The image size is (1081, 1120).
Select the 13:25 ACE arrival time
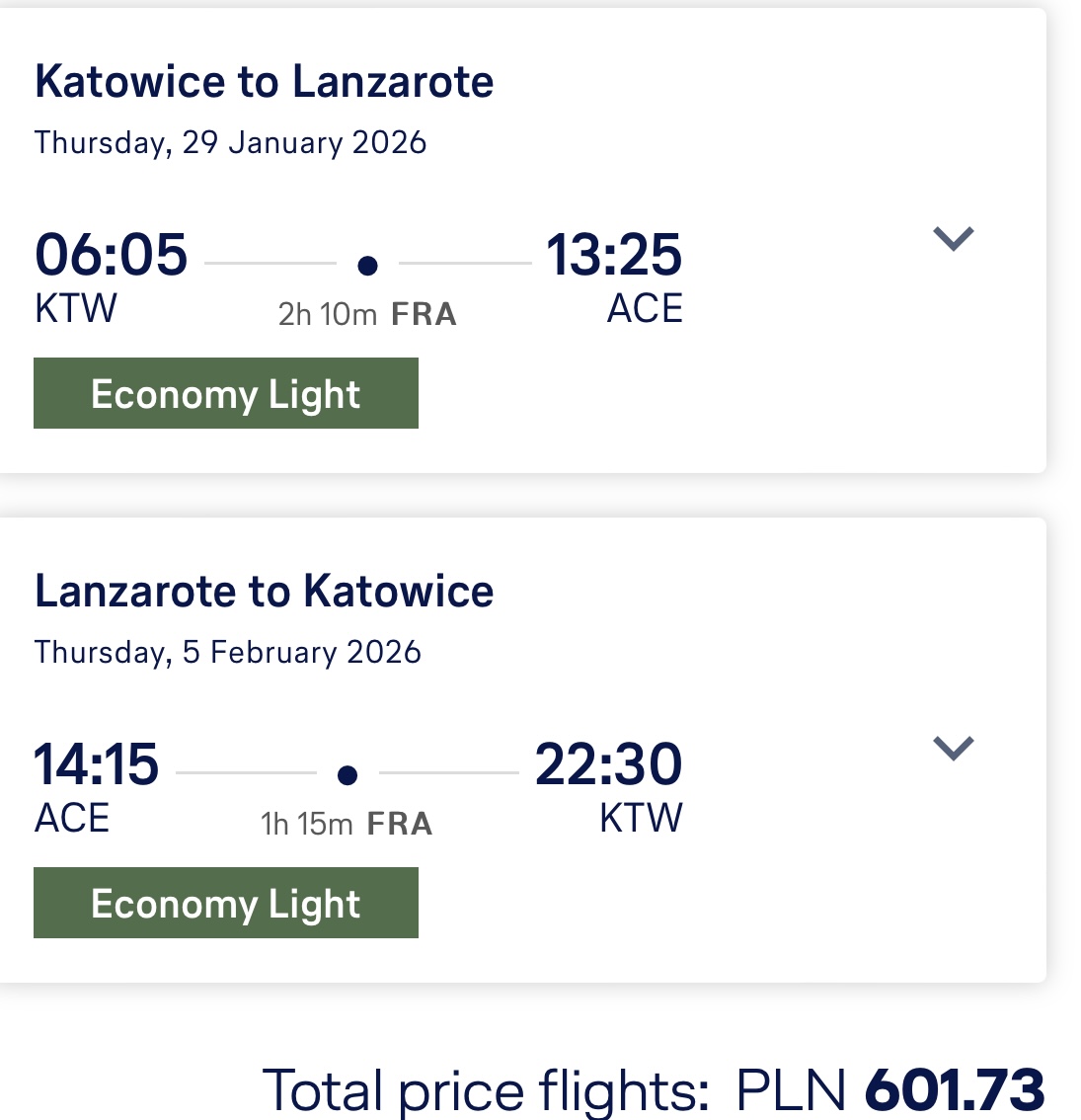(x=614, y=254)
